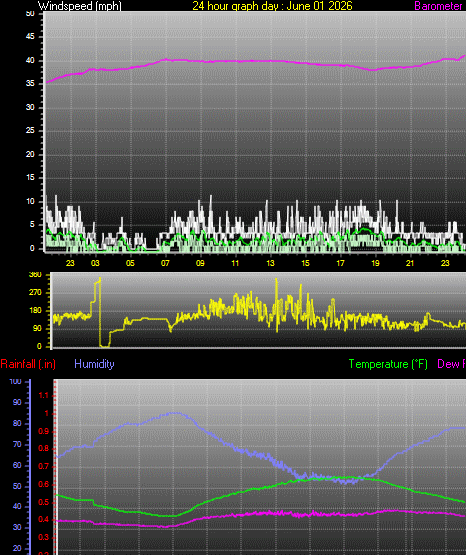Click the 270 wind direction axis label

[35, 293]
